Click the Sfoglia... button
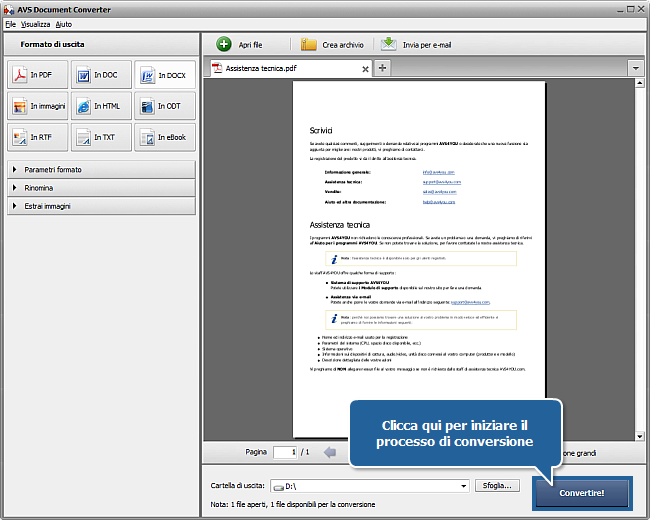The image size is (650, 520). click(x=497, y=486)
